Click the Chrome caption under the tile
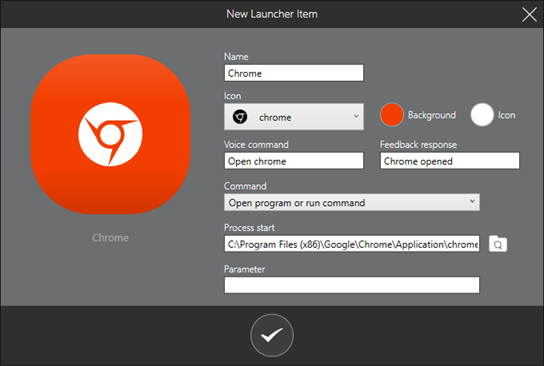 pyautogui.click(x=110, y=238)
